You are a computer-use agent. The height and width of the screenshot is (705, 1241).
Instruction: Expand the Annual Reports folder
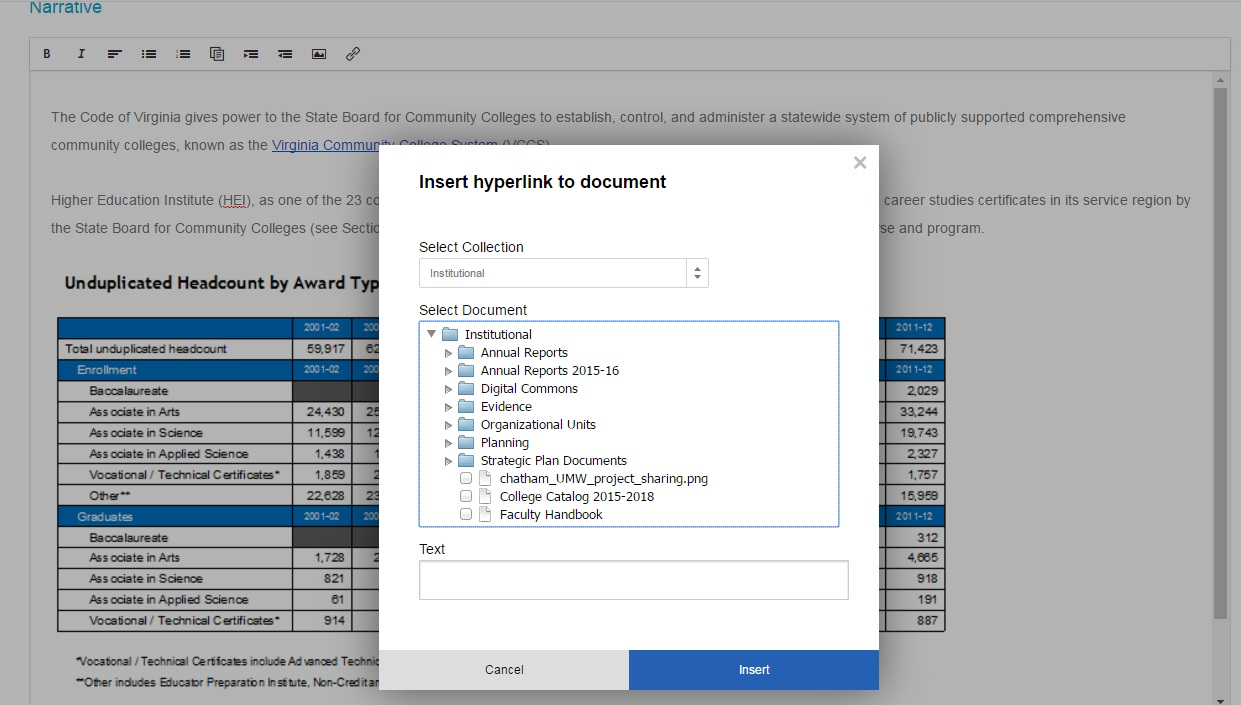(x=448, y=352)
